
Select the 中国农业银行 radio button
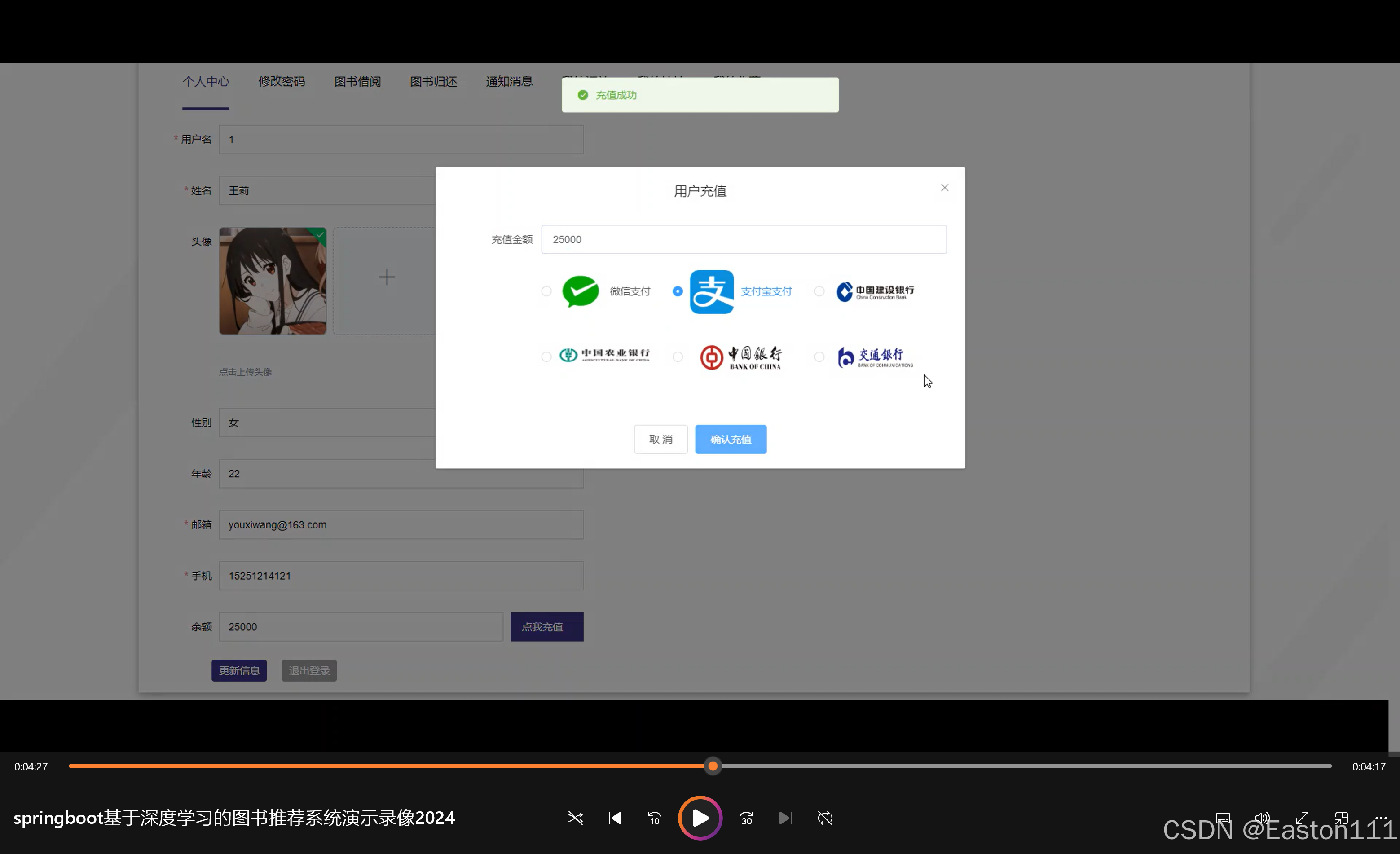[546, 357]
